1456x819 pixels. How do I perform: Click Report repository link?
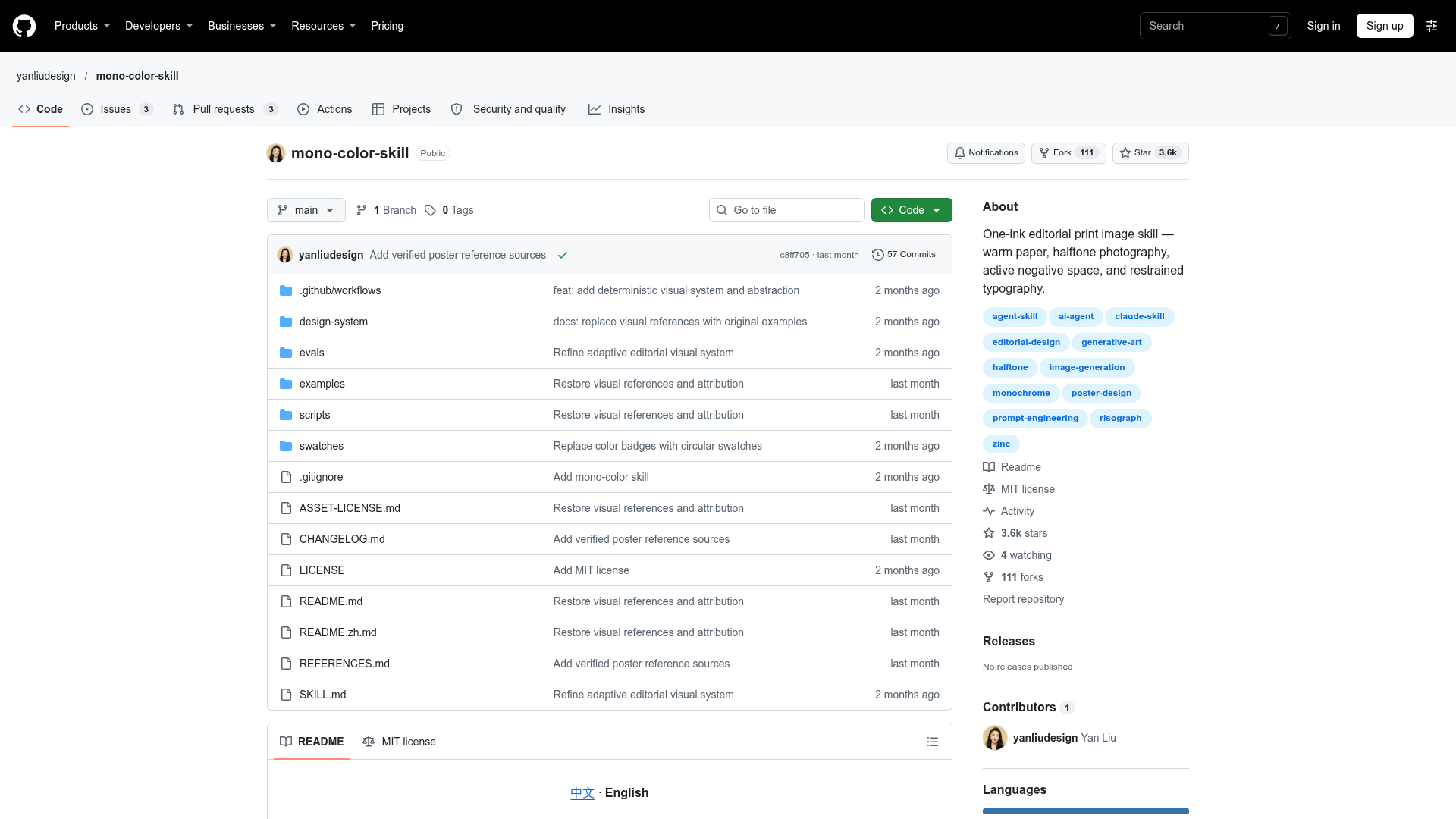1023,599
